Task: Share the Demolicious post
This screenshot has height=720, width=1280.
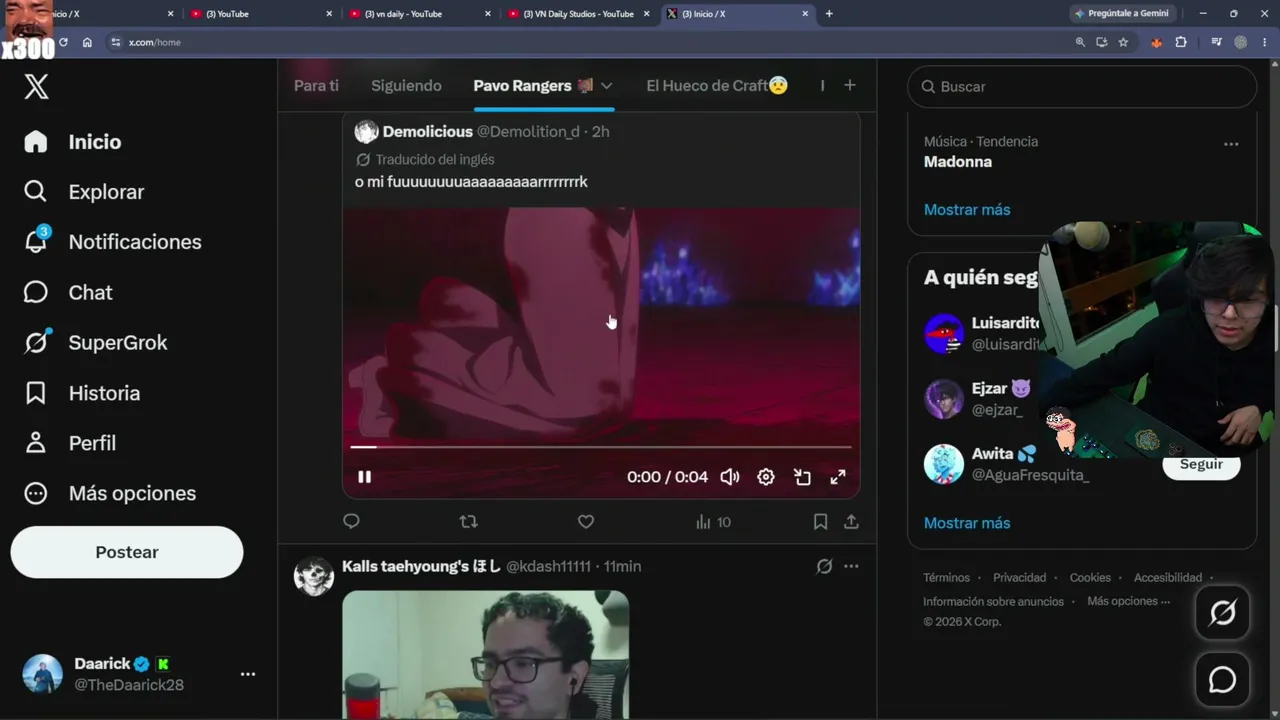Action: (851, 521)
